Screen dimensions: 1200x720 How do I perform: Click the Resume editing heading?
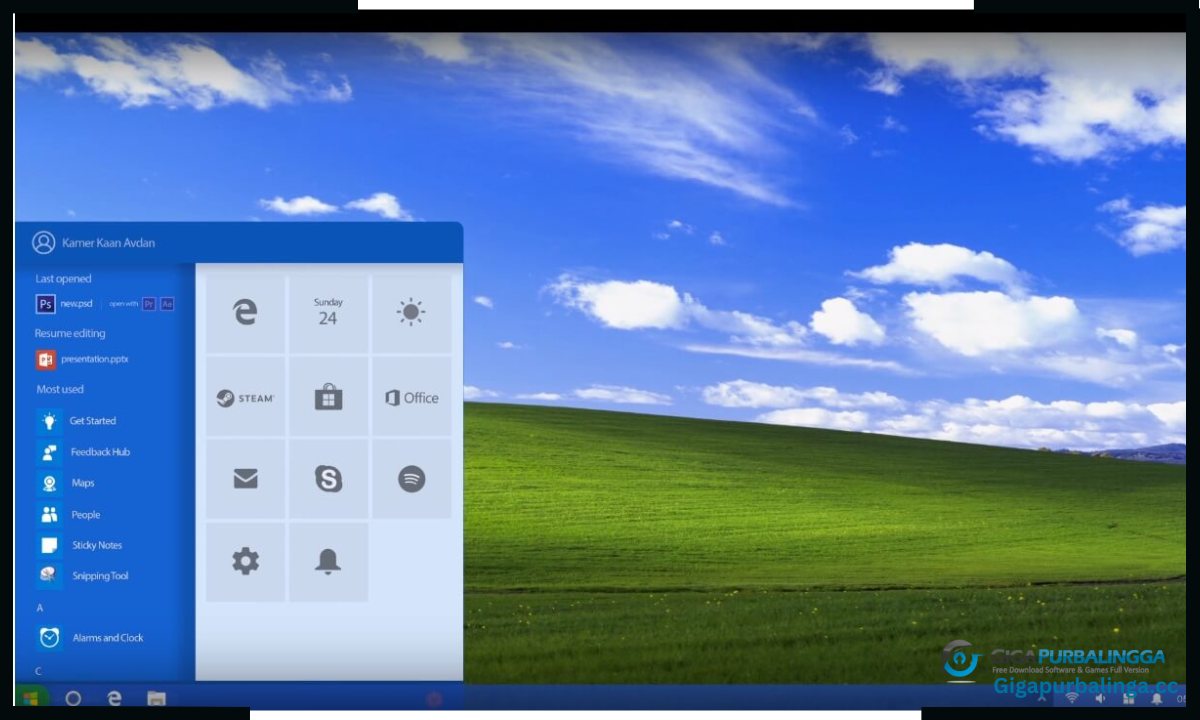coord(70,333)
